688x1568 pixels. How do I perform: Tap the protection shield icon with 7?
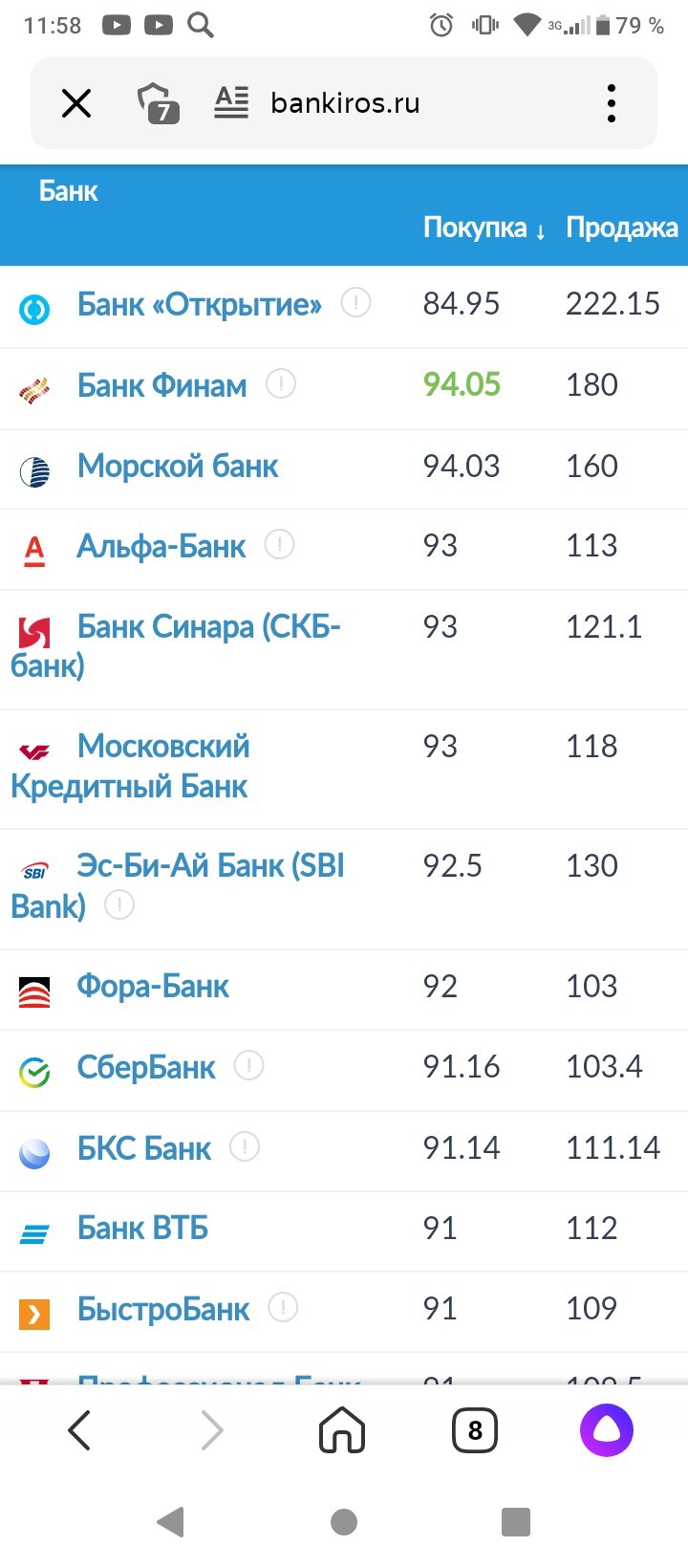159,102
